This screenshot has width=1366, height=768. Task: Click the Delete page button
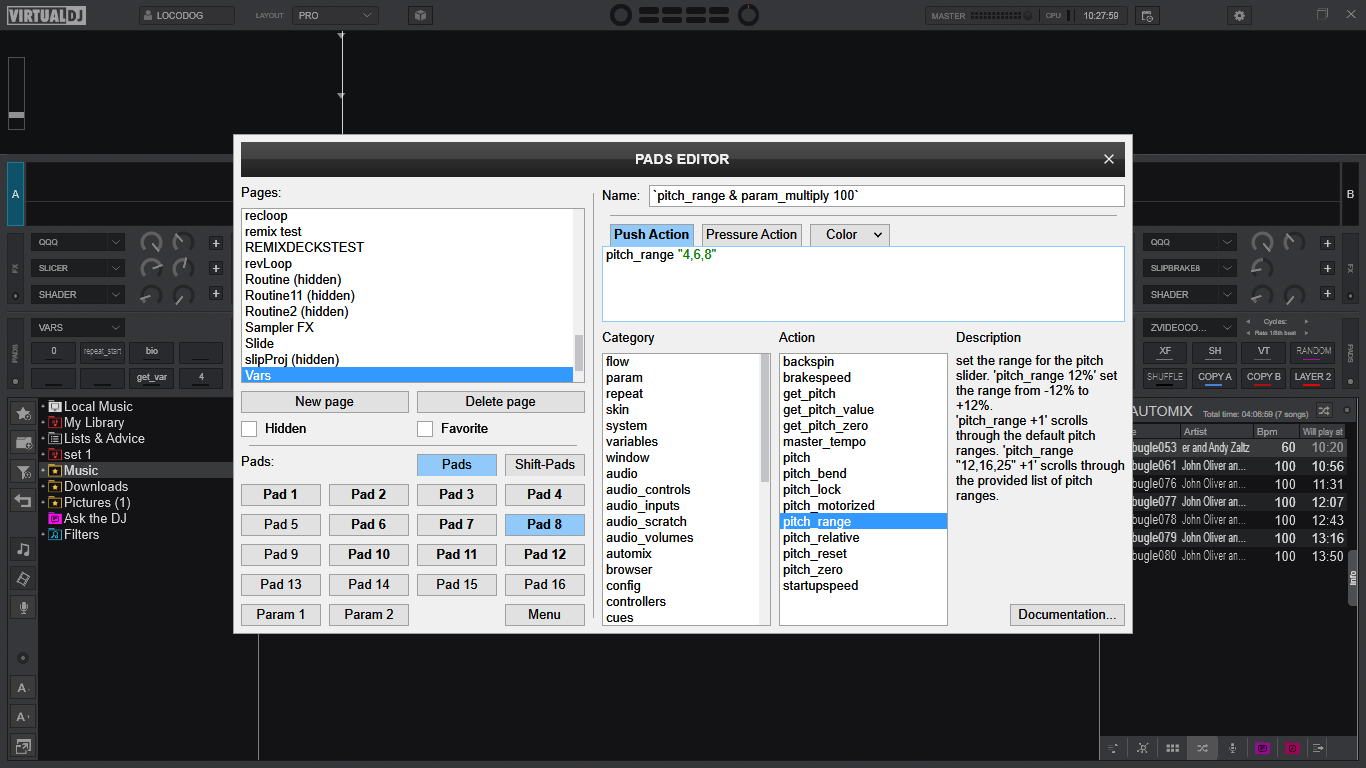click(500, 402)
